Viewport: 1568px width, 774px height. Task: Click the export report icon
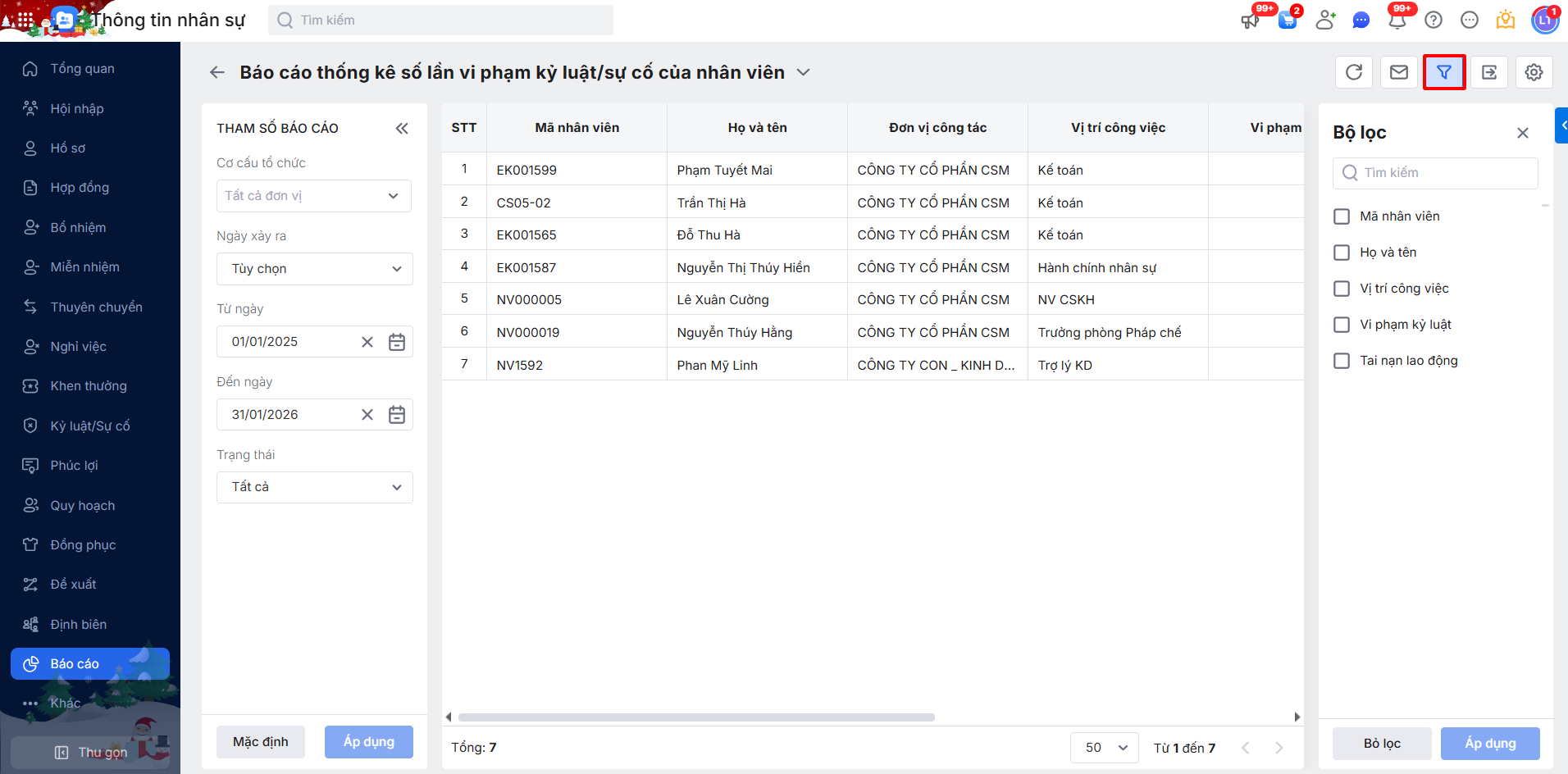click(1489, 72)
